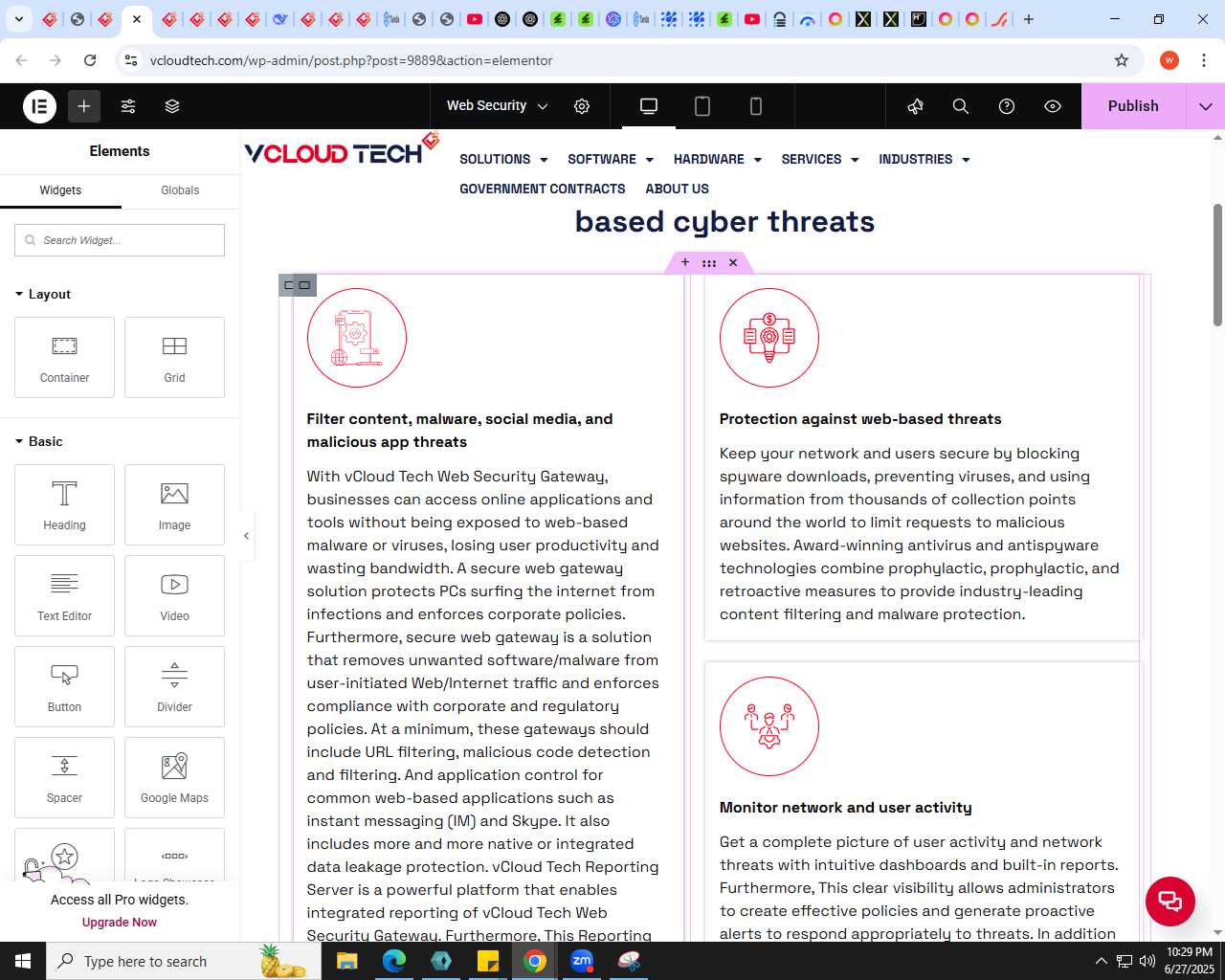
Task: Open About Us menu item
Action: pyautogui.click(x=678, y=189)
